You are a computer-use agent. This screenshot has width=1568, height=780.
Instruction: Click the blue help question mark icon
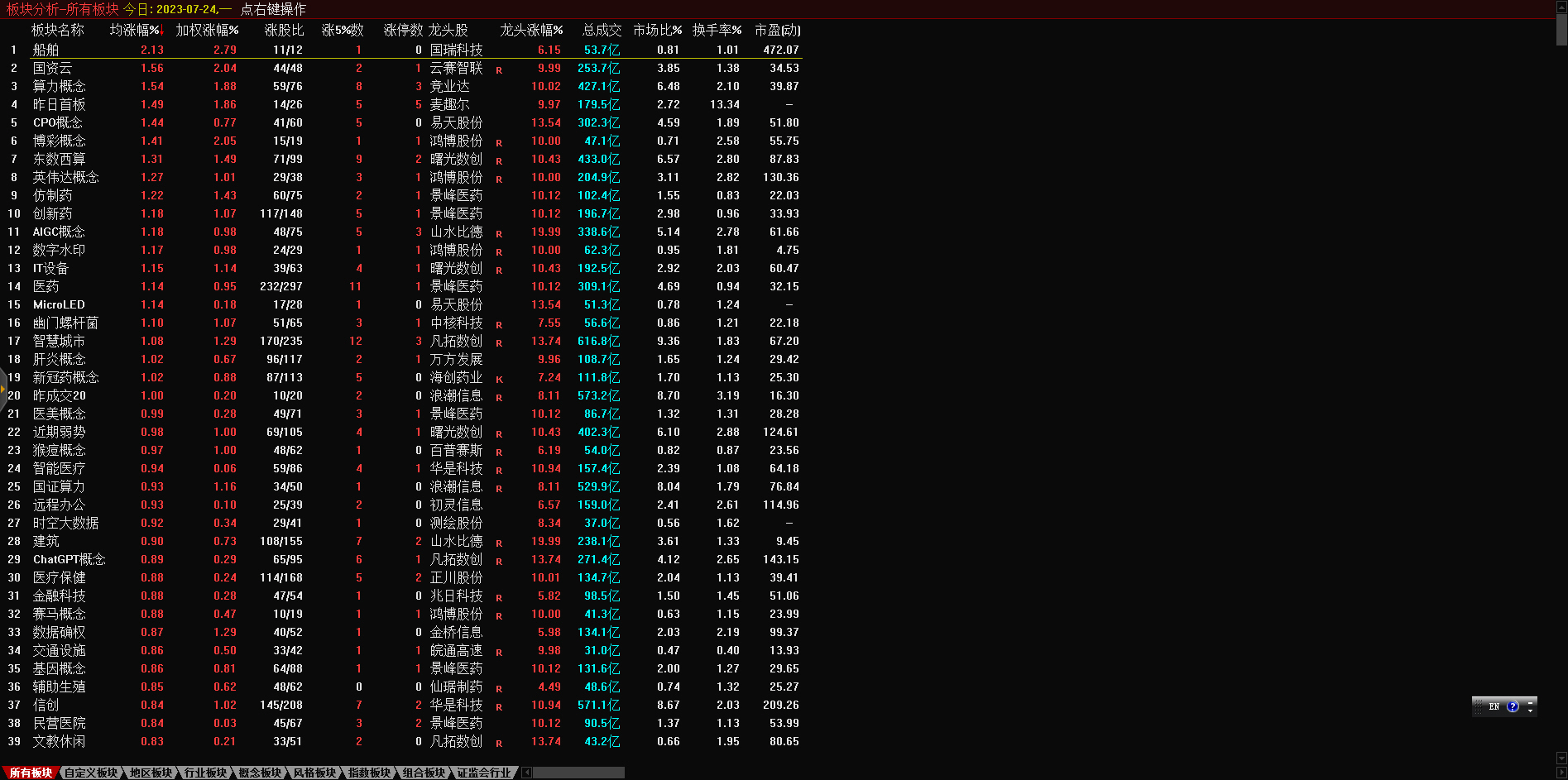(x=1513, y=706)
